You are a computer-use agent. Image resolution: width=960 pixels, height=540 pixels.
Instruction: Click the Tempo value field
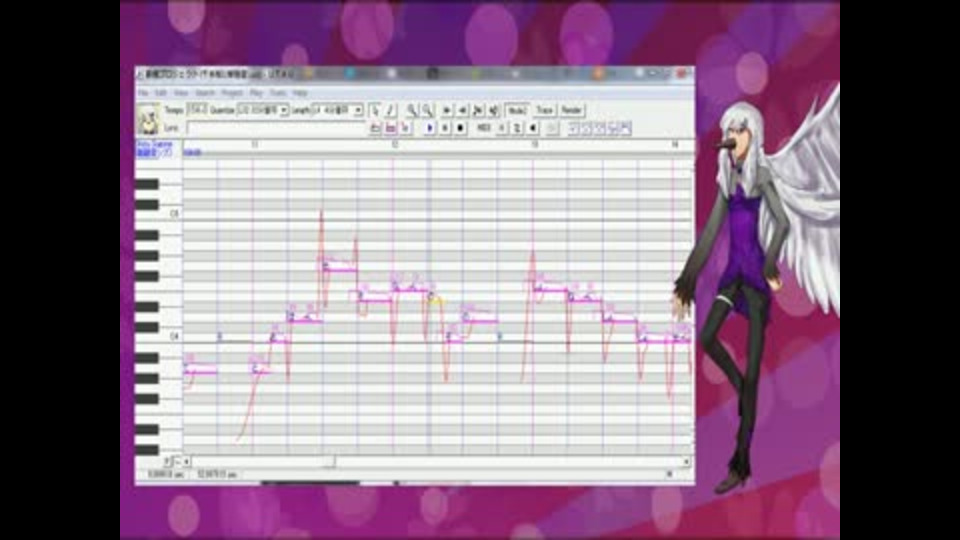[x=197, y=110]
